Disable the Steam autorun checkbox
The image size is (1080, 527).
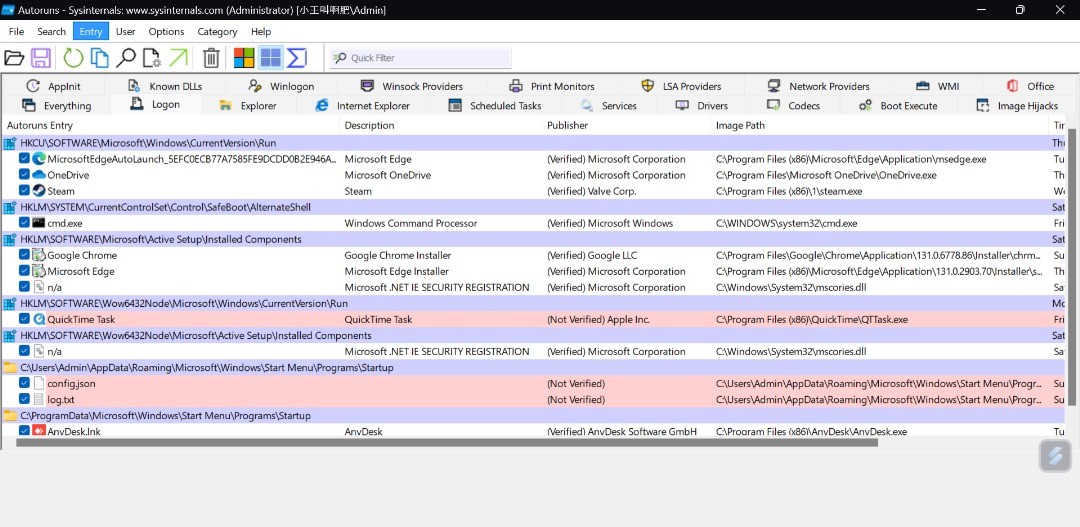(24, 191)
